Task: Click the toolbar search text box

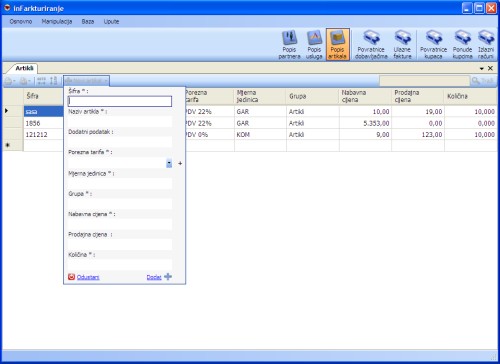Action: click(424, 81)
